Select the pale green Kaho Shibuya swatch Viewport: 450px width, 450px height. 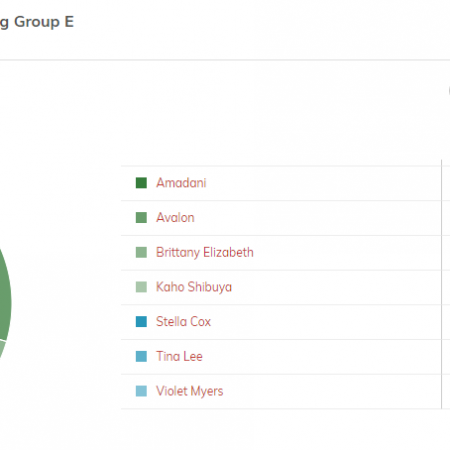[x=141, y=287]
